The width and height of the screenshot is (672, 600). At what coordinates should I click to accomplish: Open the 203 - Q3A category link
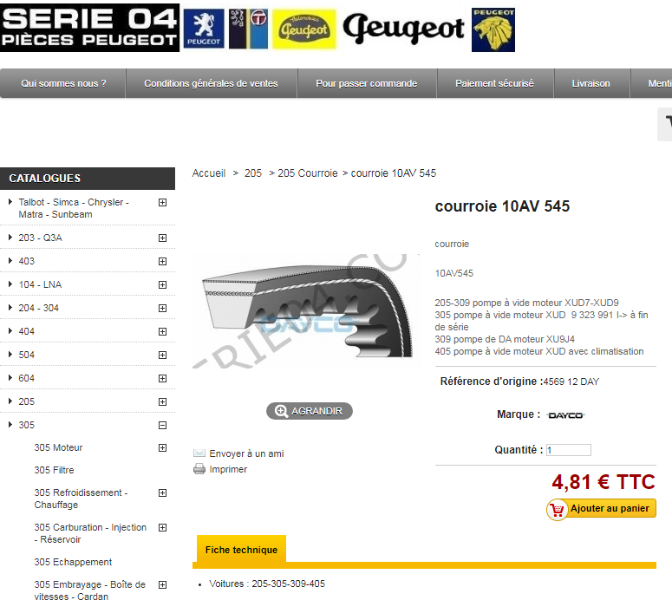[x=40, y=238]
